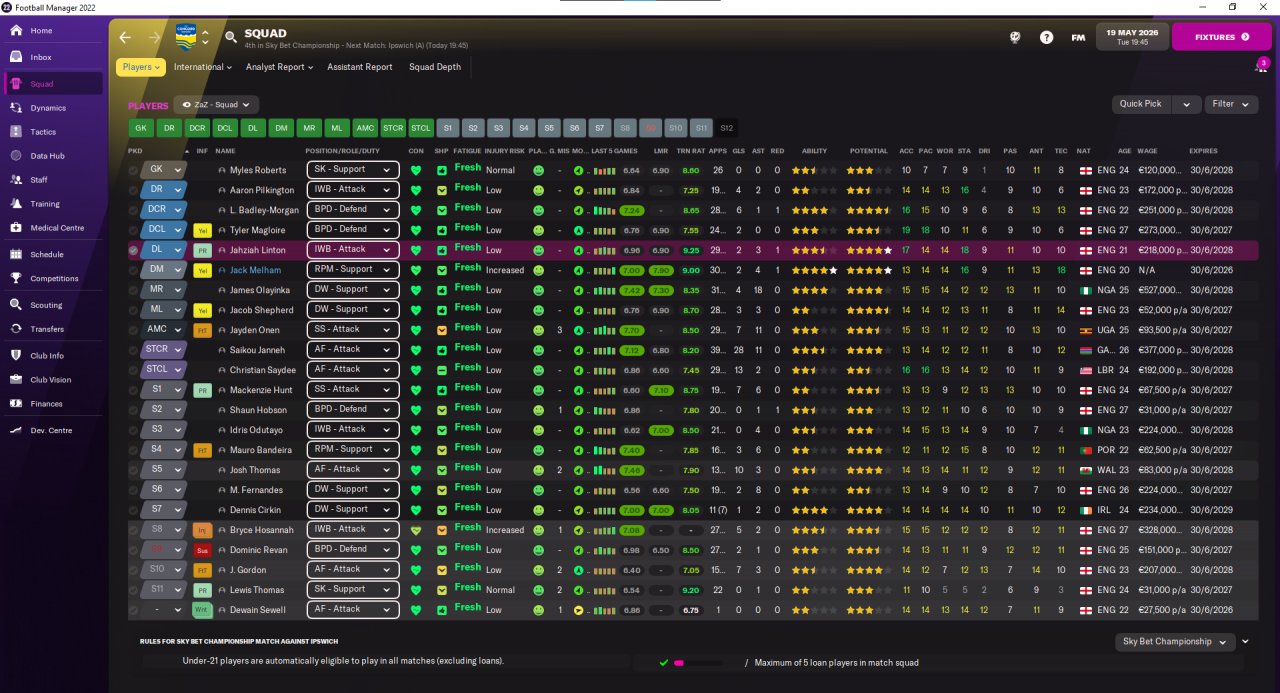This screenshot has height=693, width=1280.
Task: Click Dominic Revan's Sus status badge
Action: click(x=202, y=550)
